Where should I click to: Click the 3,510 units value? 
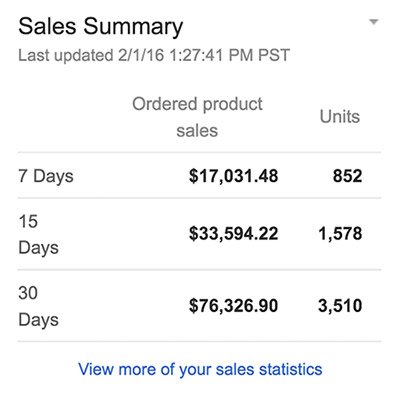[x=340, y=306]
